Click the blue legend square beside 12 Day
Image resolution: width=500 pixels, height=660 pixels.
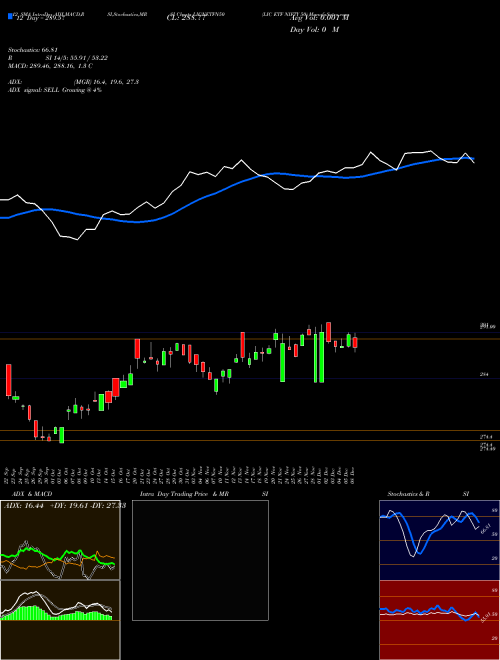pos(11,16)
